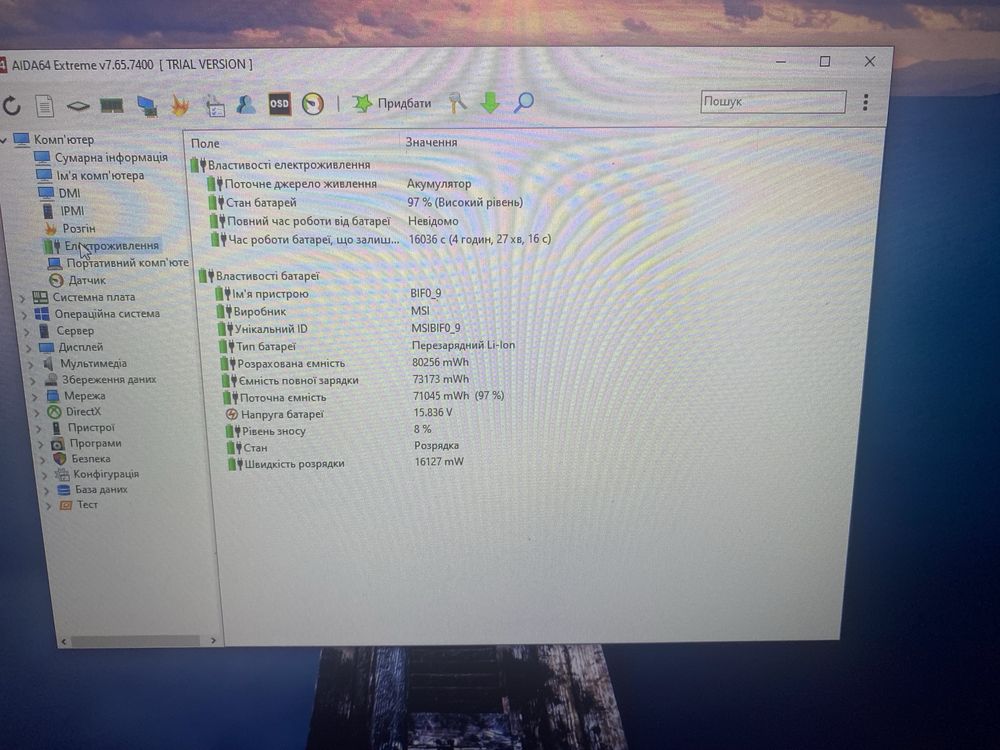
Task: Expand the Сервер tree node
Action: [x=27, y=332]
